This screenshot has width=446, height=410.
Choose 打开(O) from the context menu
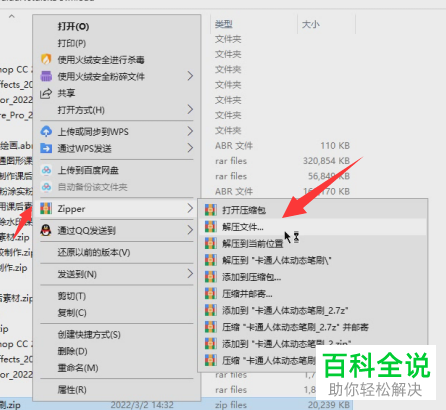coord(117,26)
